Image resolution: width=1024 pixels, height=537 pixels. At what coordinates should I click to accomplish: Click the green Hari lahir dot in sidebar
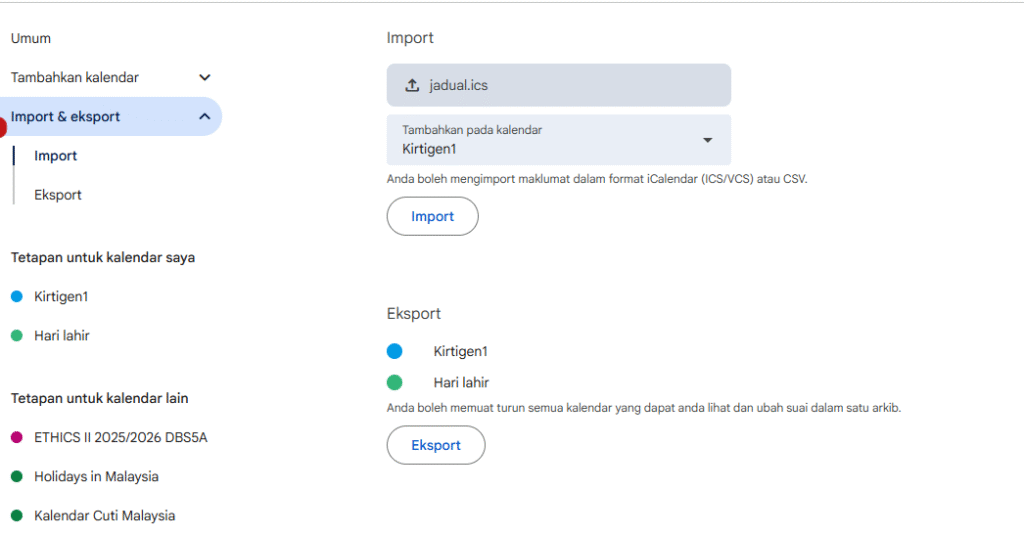tap(17, 336)
